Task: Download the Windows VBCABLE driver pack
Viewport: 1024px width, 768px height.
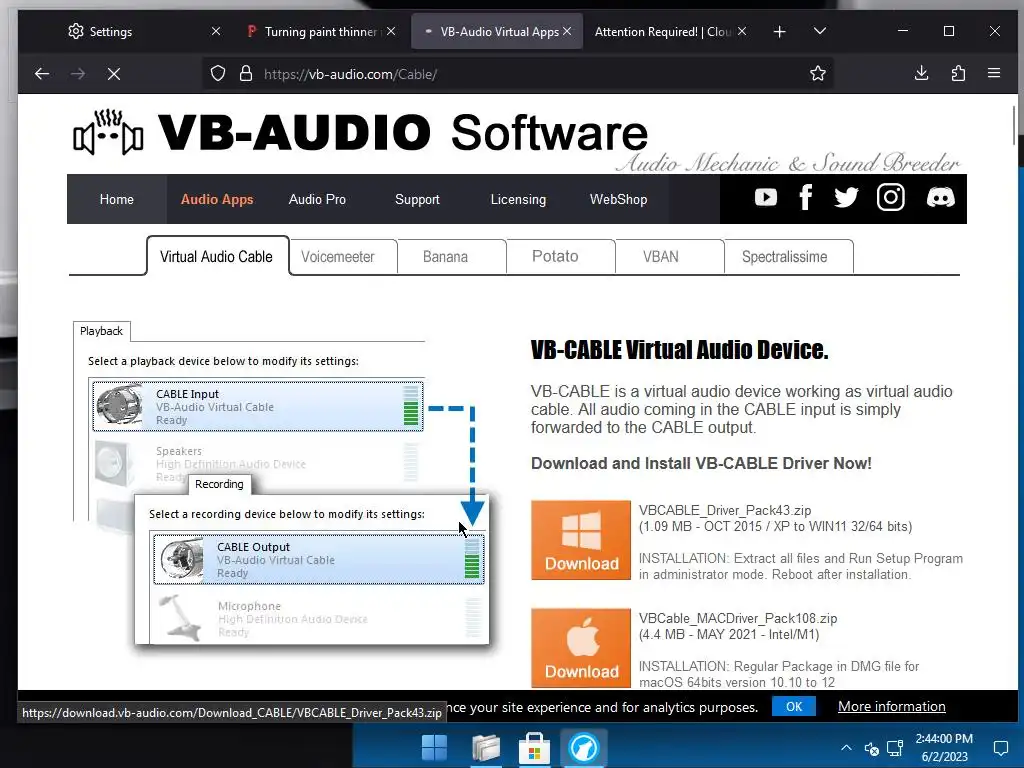Action: pyautogui.click(x=581, y=539)
